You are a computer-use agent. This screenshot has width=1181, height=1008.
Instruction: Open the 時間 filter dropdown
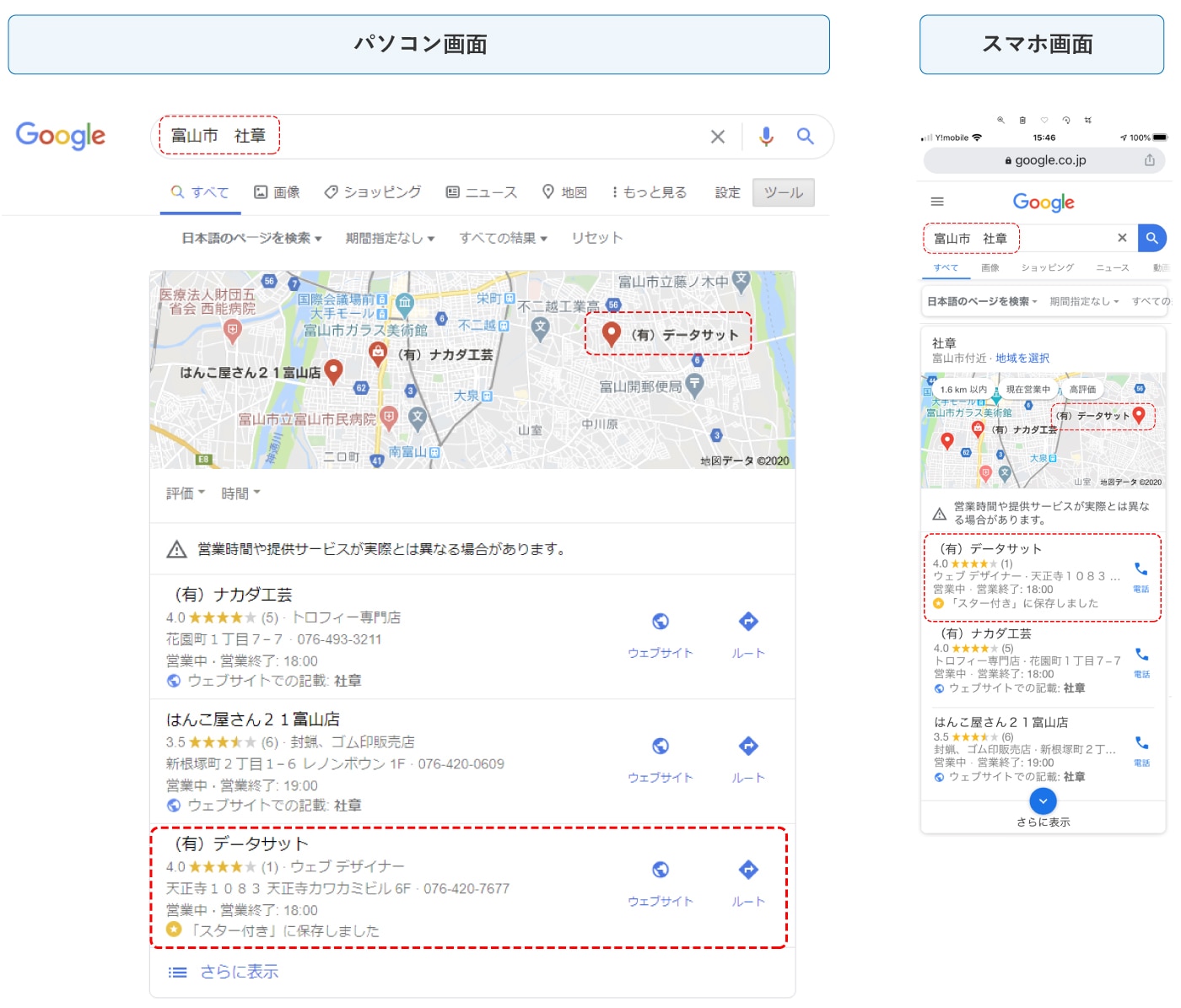[x=240, y=493]
